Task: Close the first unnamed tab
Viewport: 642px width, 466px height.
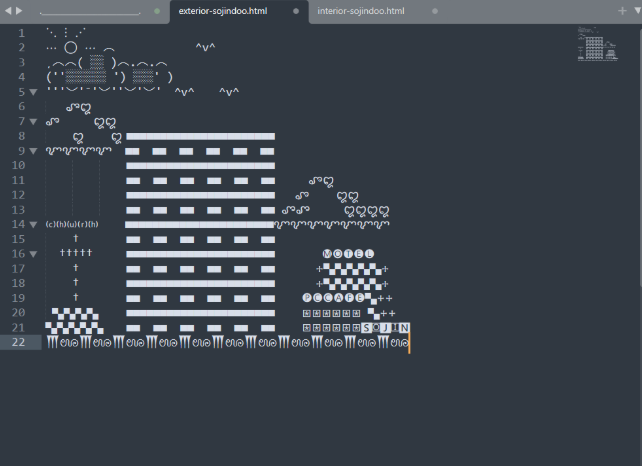Action: coord(158,11)
